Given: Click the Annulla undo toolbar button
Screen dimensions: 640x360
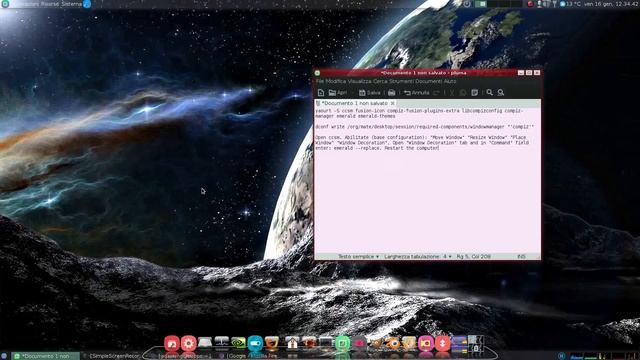Looking at the screenshot, I should pos(416,93).
